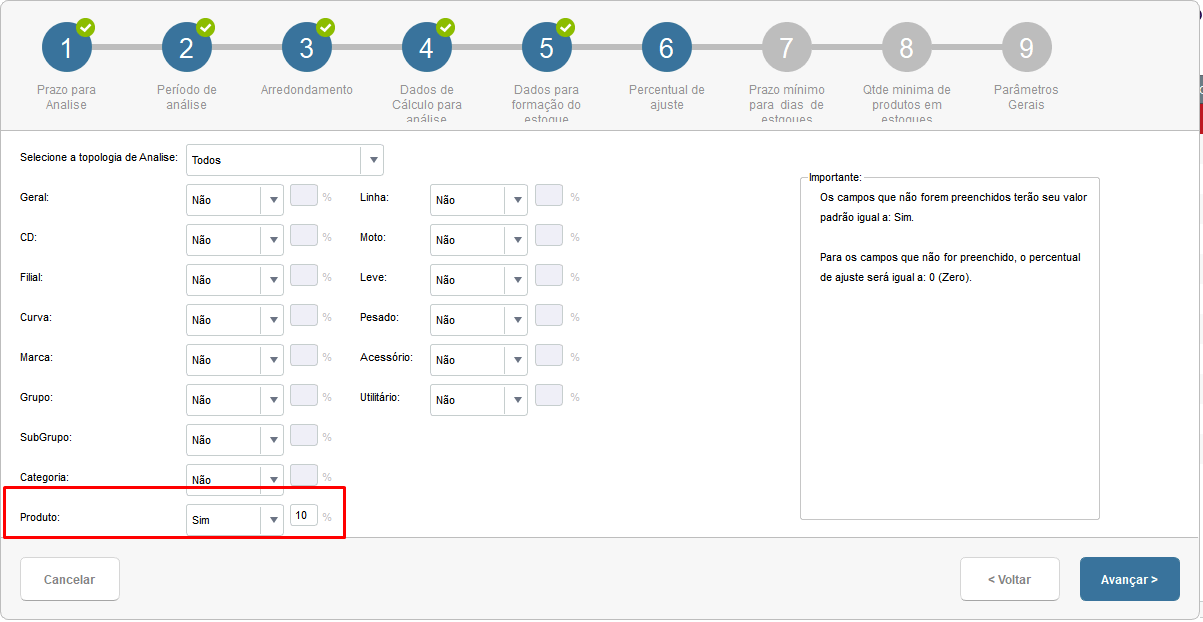1203x622 pixels.
Task: Jump to step 4 Dados de Cálculo
Action: pos(426,47)
